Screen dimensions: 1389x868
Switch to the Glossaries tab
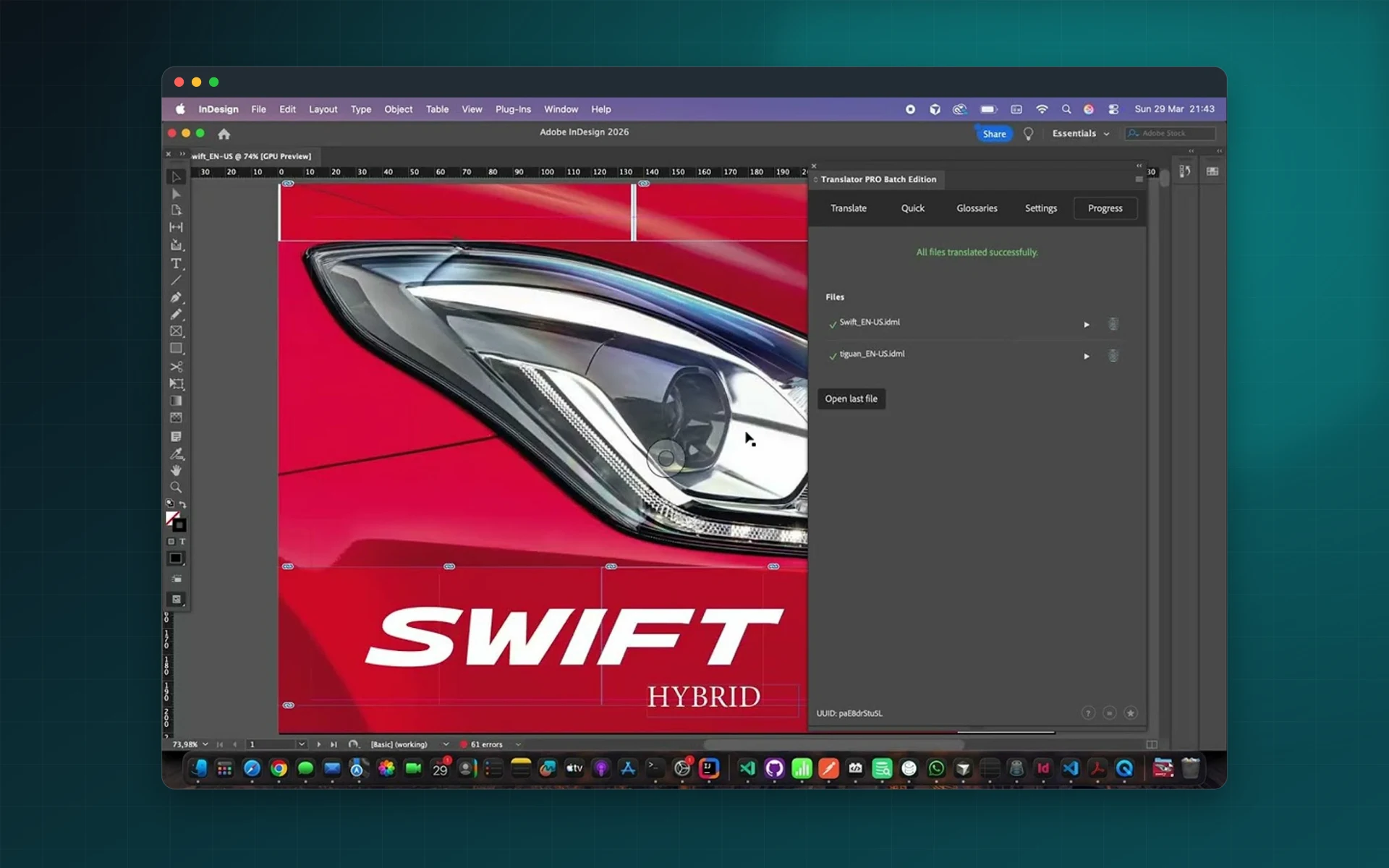[977, 208]
